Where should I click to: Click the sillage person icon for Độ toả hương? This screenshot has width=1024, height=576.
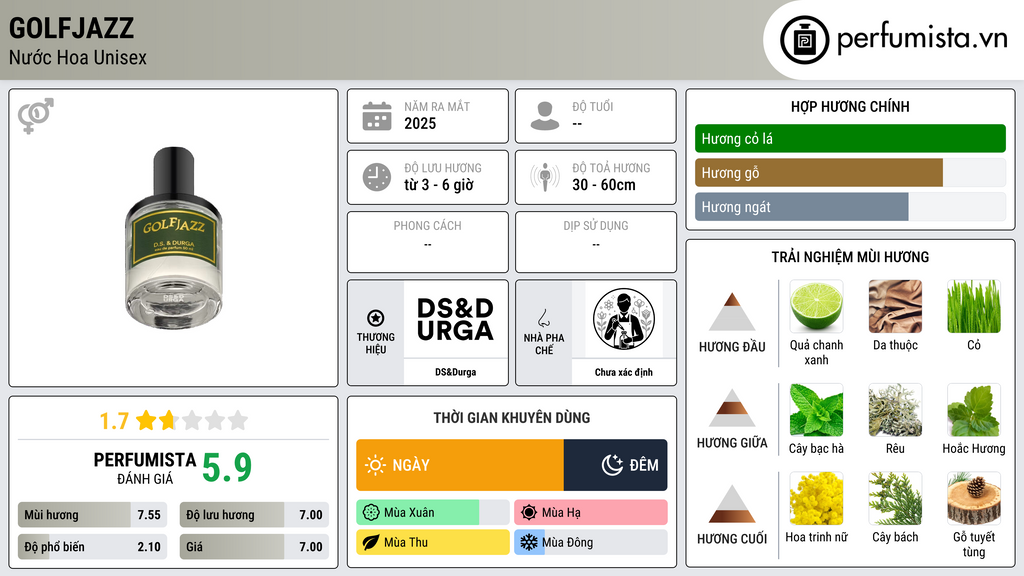(545, 177)
